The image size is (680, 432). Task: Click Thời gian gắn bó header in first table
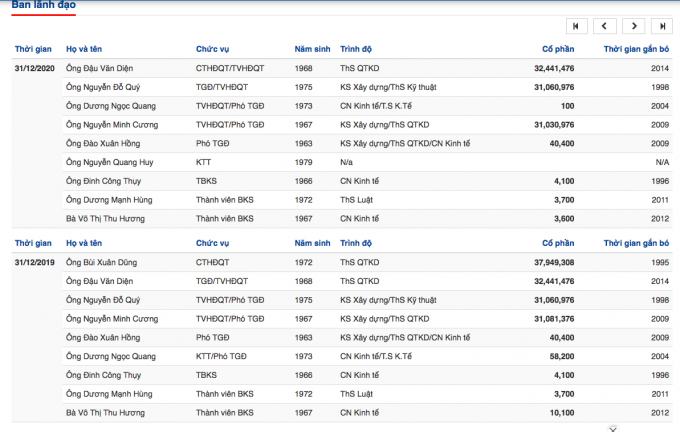coord(636,49)
